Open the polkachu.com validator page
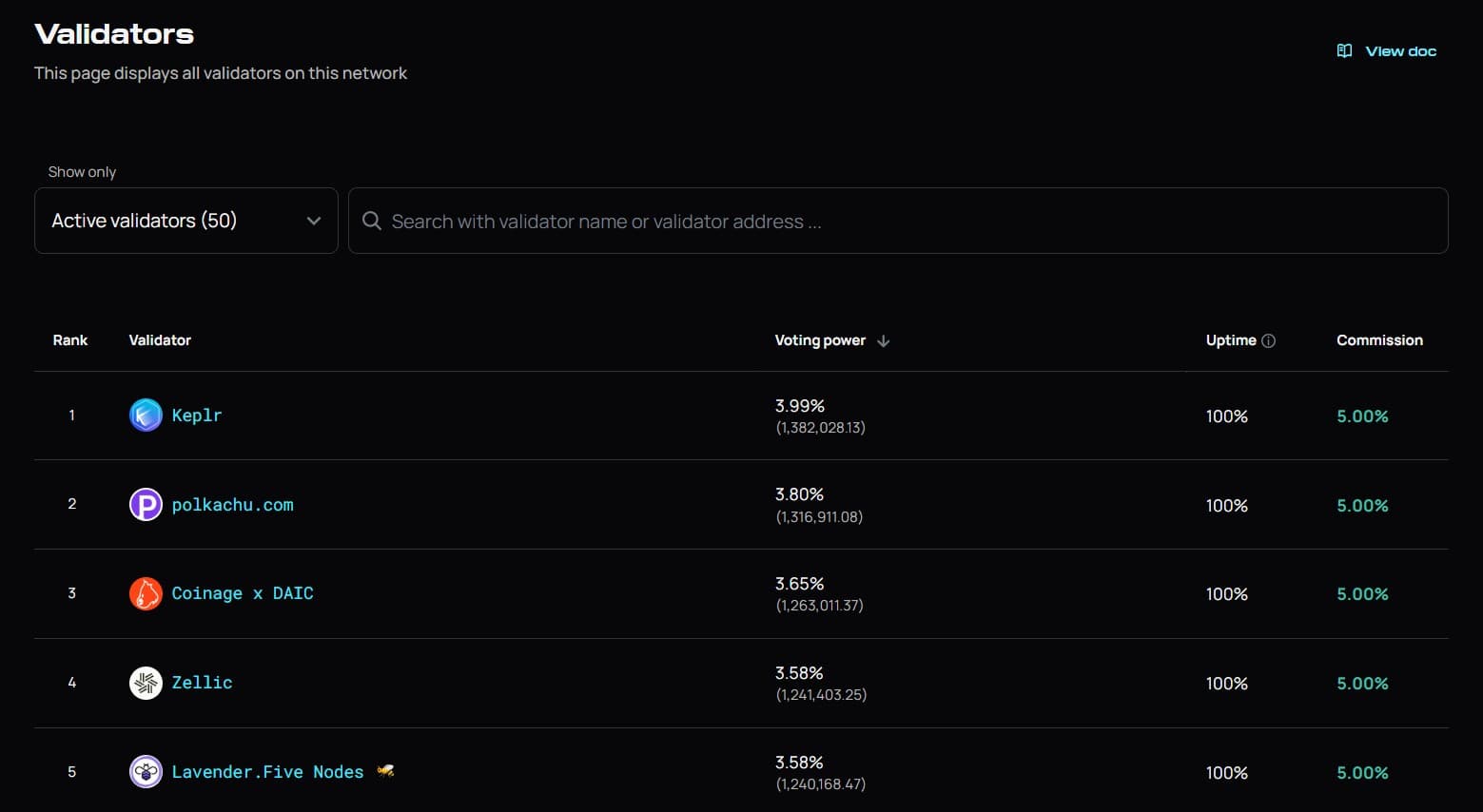Screen dimensions: 1483x812 [232, 505]
